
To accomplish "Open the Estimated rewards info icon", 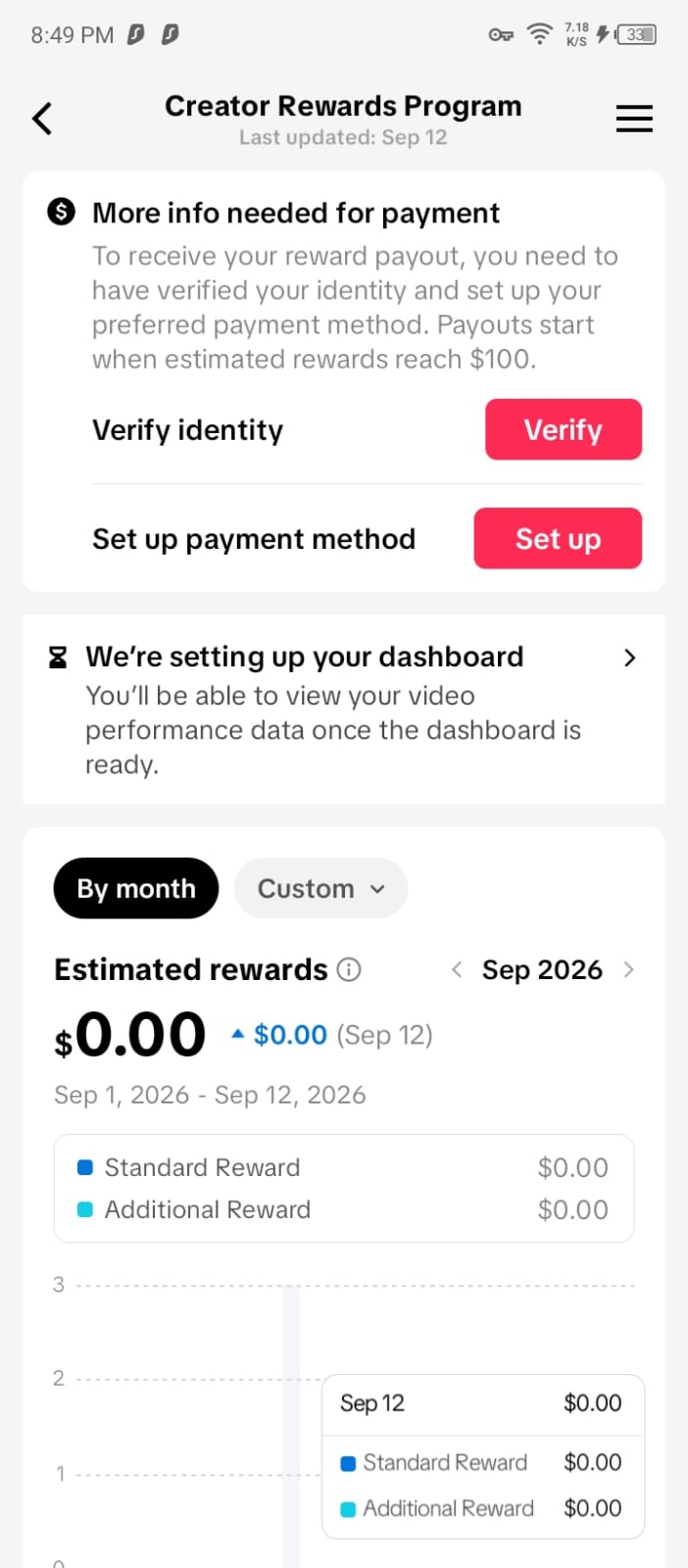I will [349, 969].
